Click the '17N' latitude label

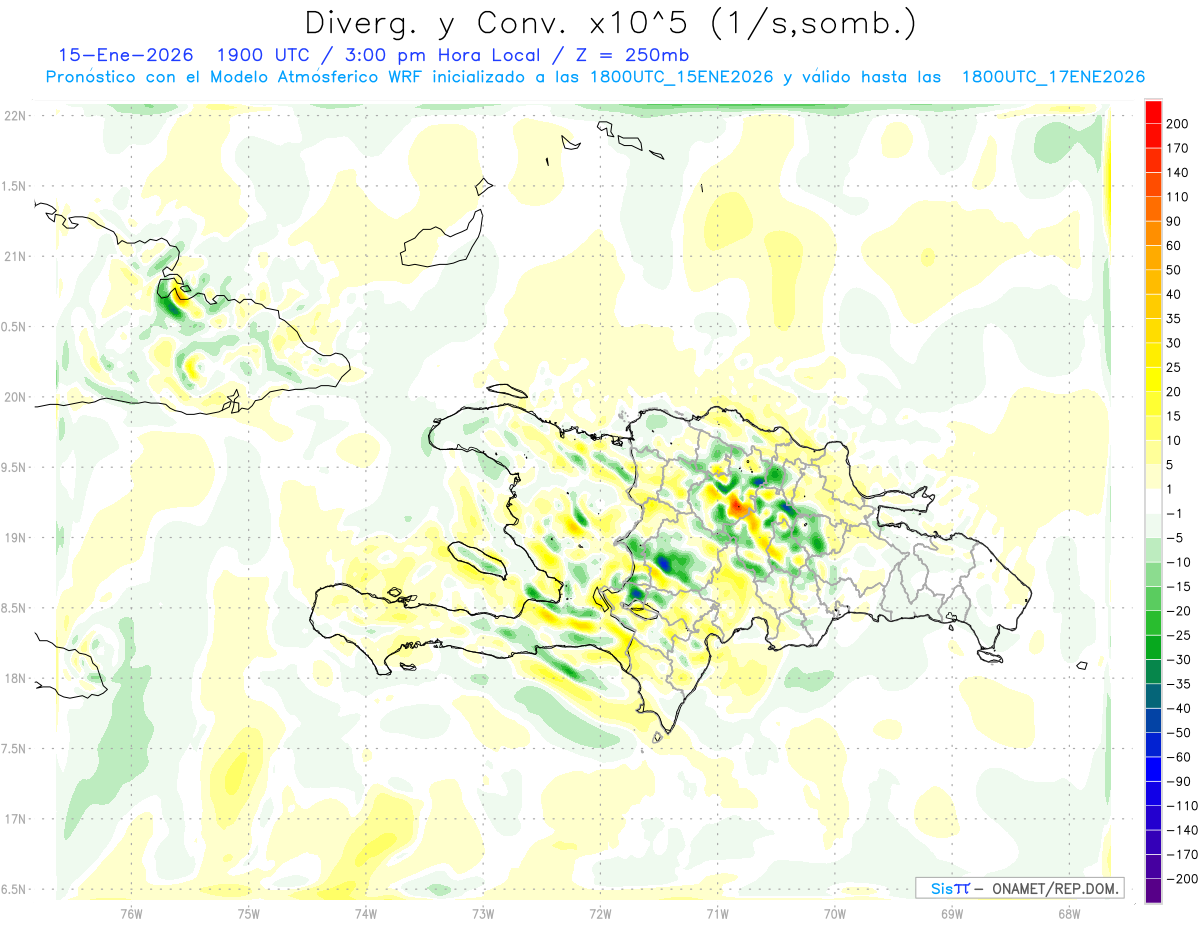[x=14, y=820]
